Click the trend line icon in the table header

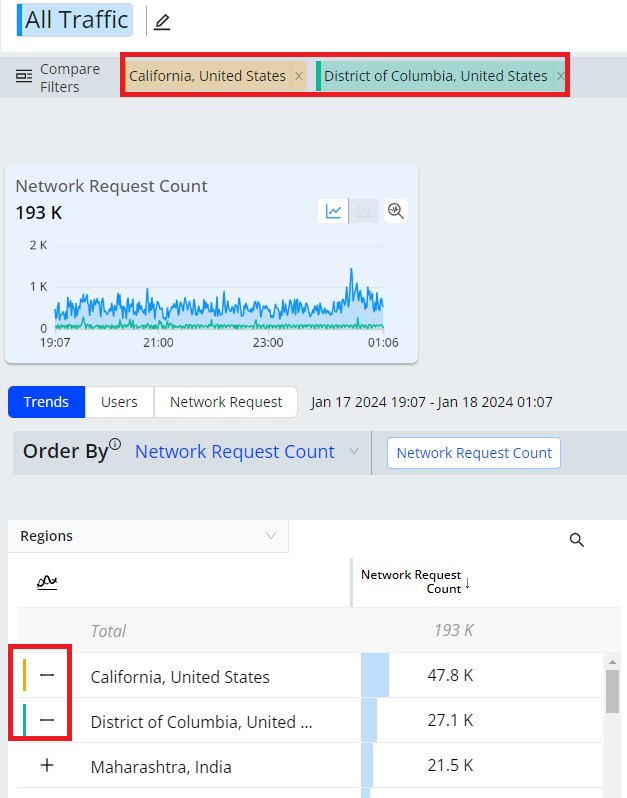point(47,582)
